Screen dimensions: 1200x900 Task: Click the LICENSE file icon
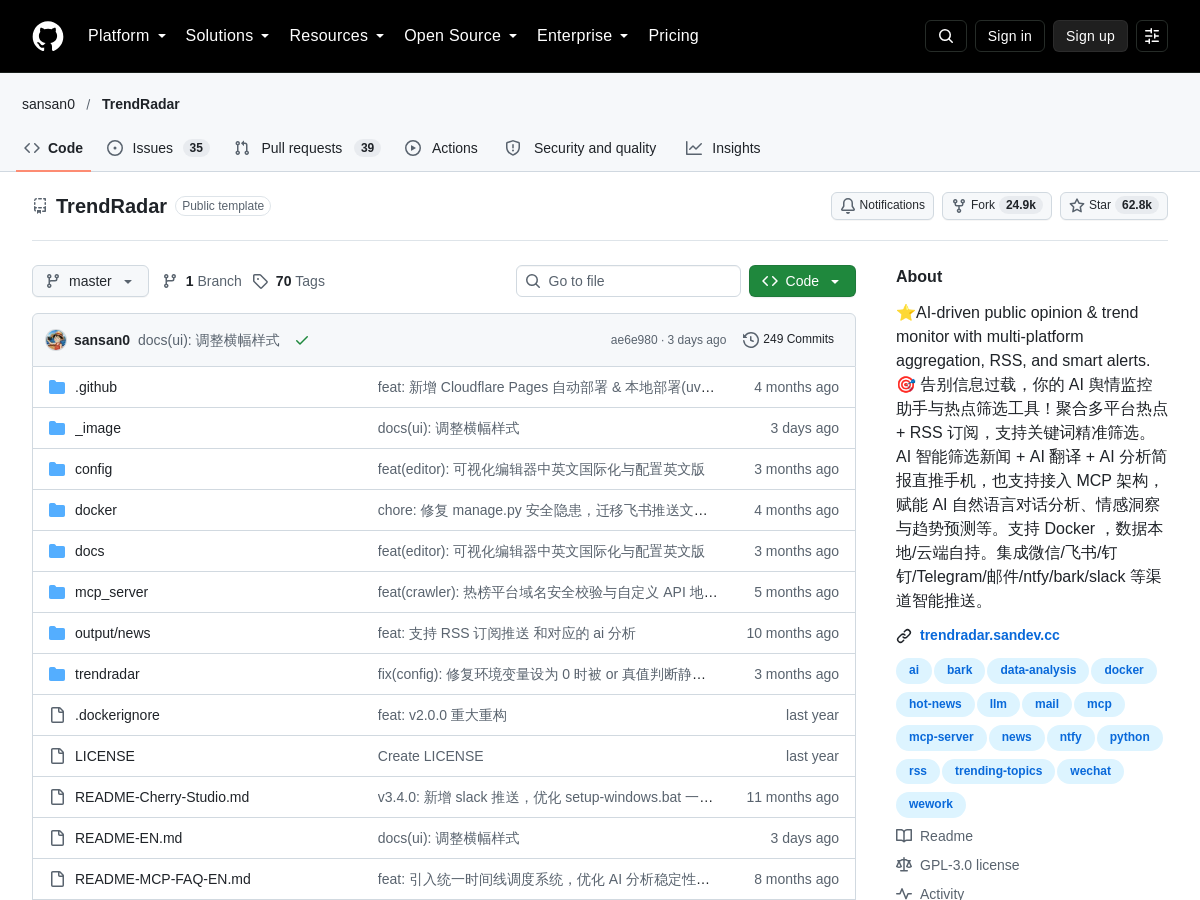click(57, 756)
